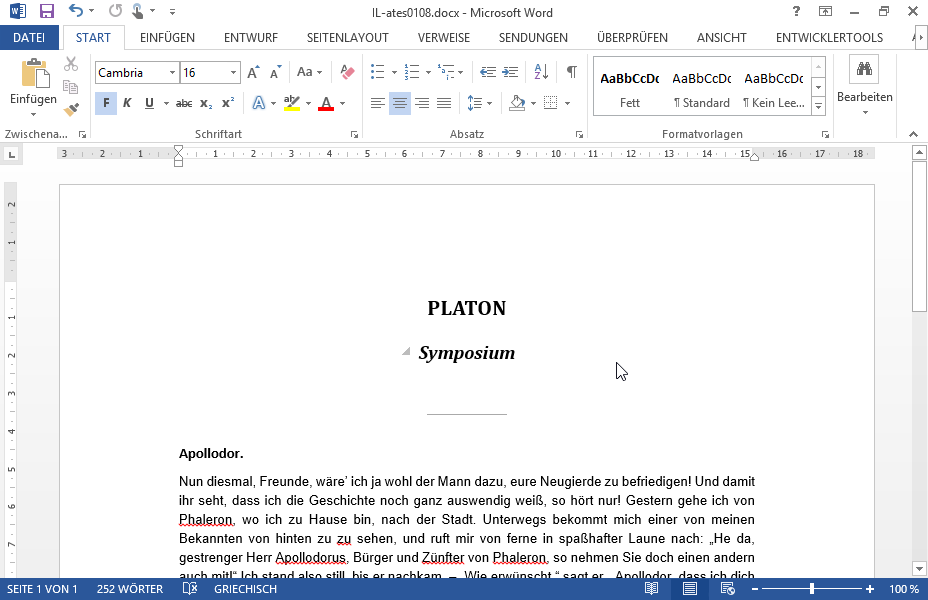928x600 pixels.
Task: Align the text left
Action: tap(378, 104)
